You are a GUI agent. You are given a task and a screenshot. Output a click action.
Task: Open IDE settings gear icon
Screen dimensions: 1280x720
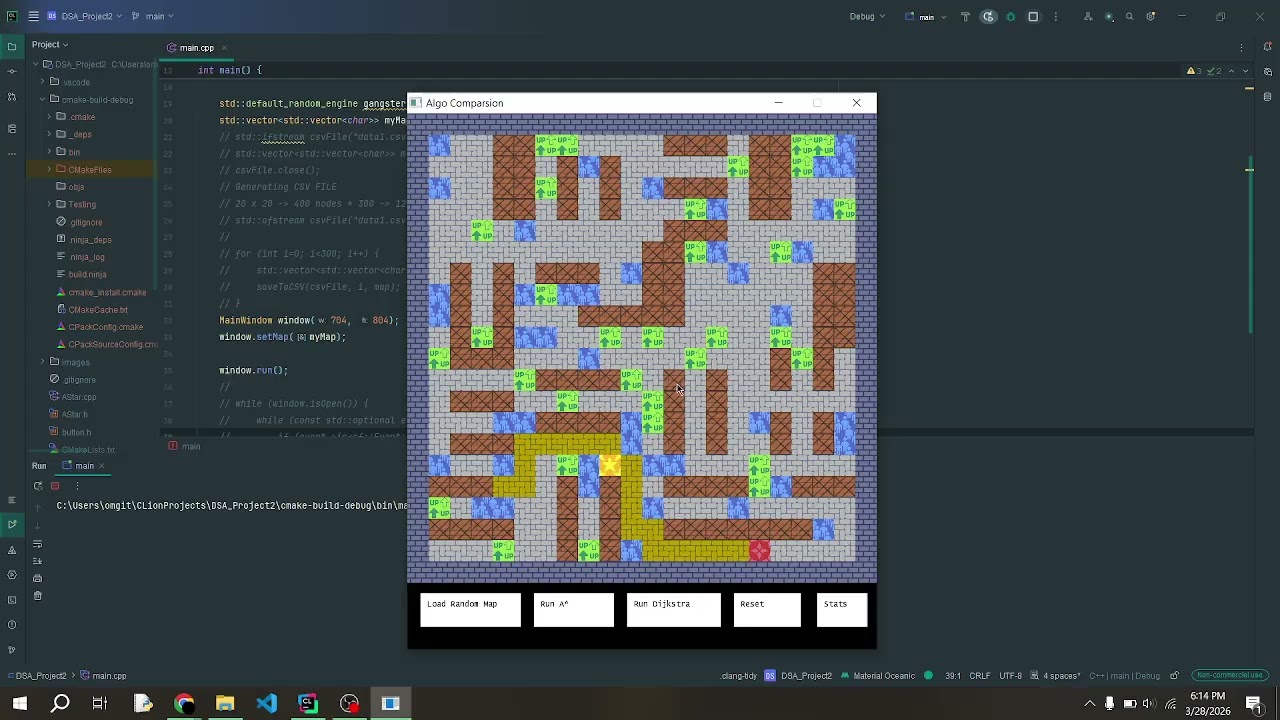click(1151, 16)
